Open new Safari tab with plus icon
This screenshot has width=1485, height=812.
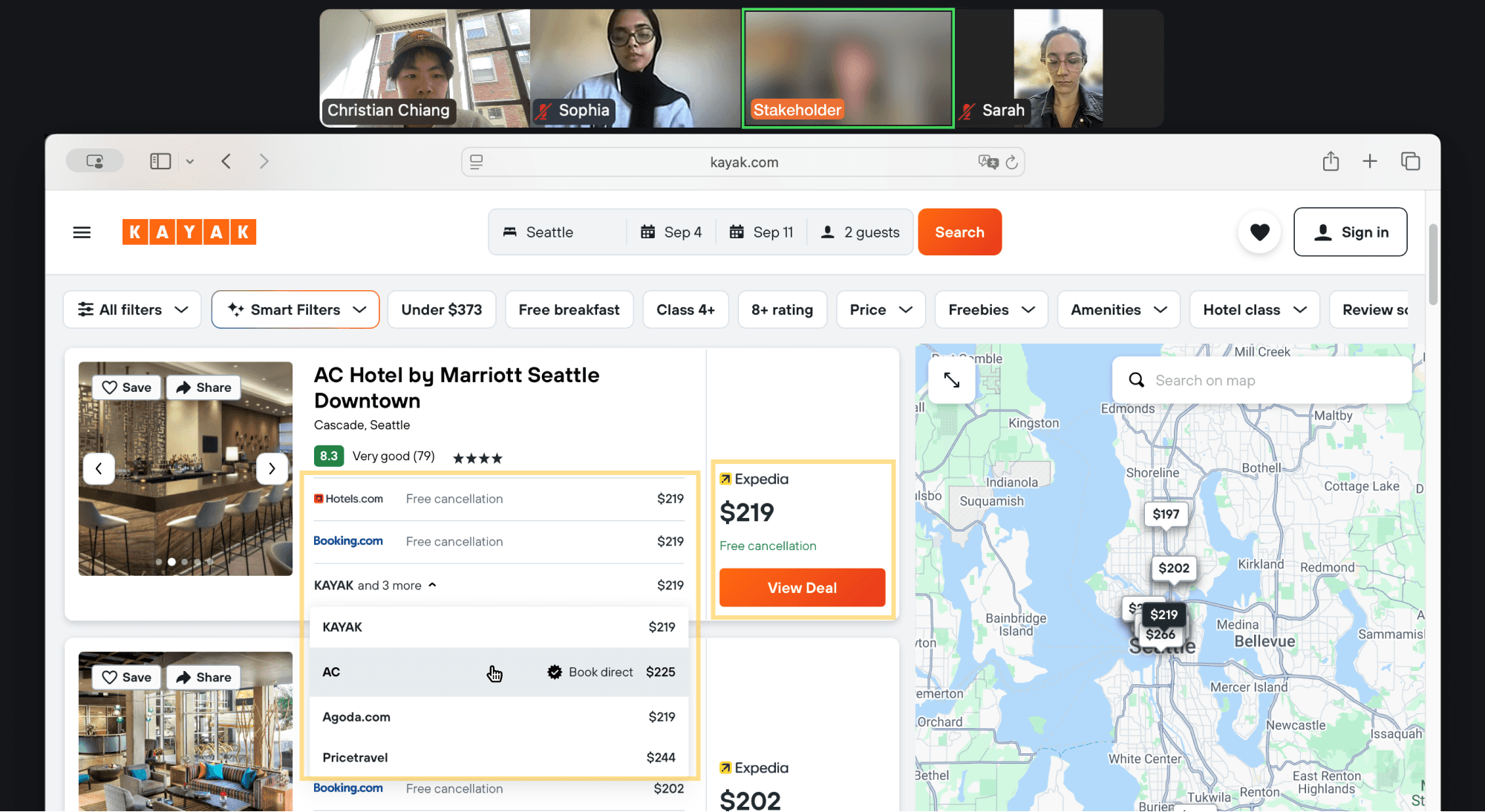pos(1370,161)
